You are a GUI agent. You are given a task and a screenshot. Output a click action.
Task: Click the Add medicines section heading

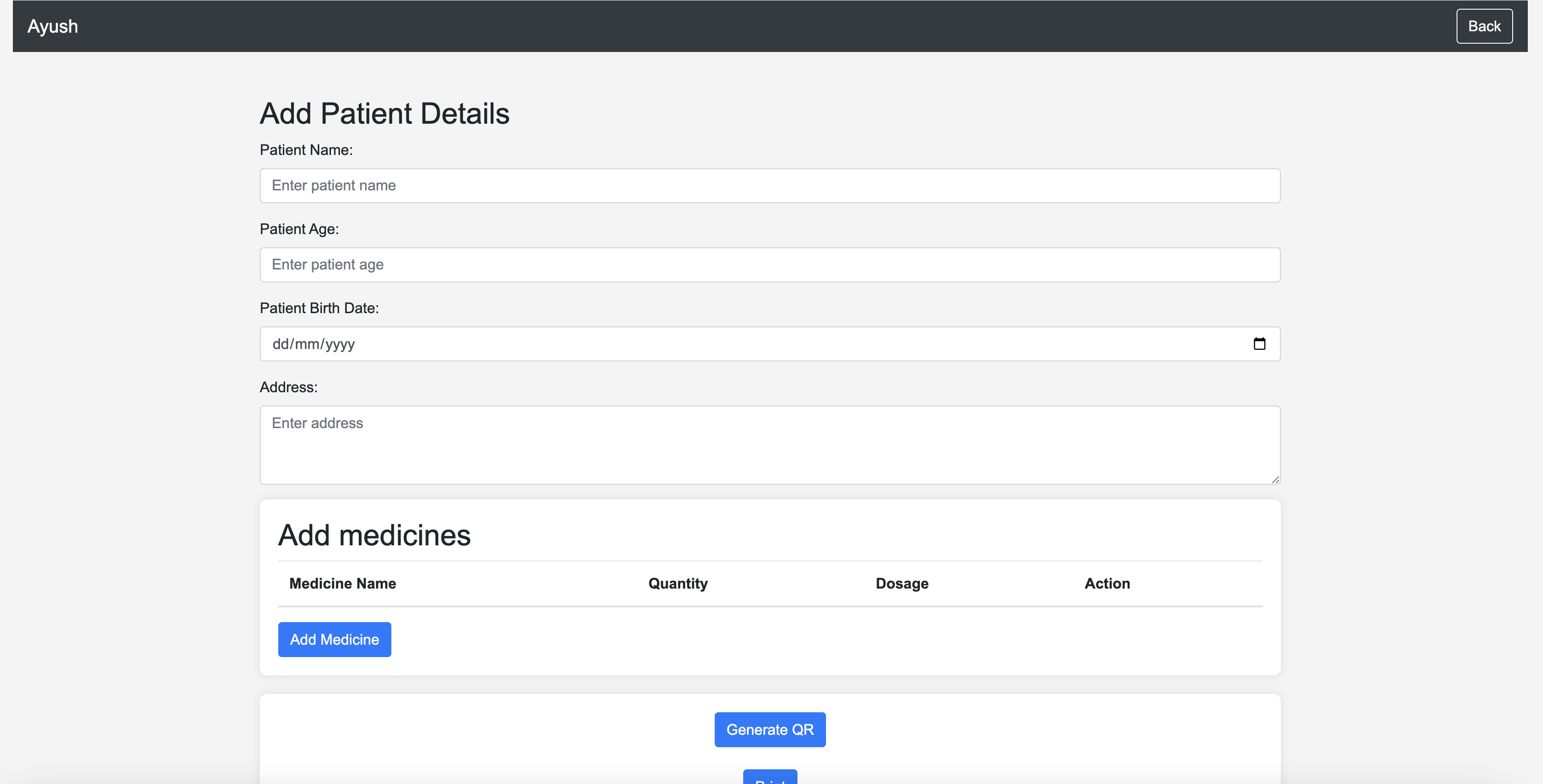click(x=374, y=535)
